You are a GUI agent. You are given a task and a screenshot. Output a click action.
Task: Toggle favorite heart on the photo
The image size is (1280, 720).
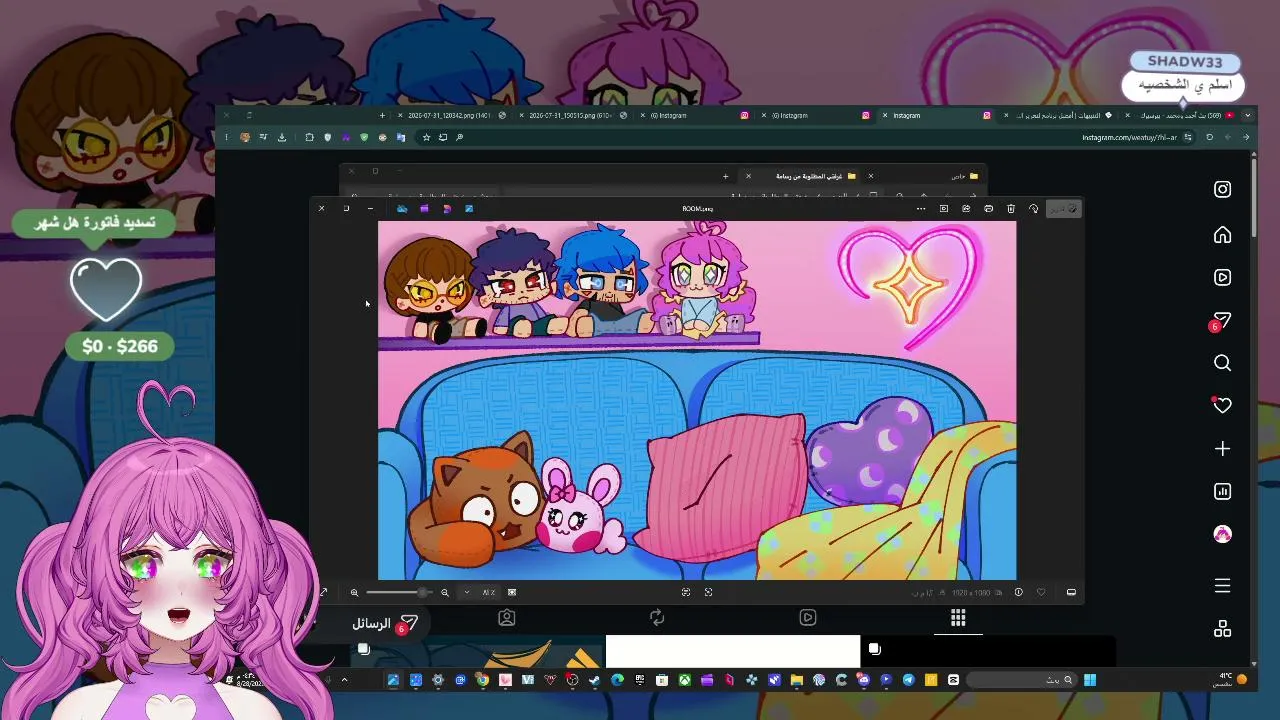(x=1041, y=592)
